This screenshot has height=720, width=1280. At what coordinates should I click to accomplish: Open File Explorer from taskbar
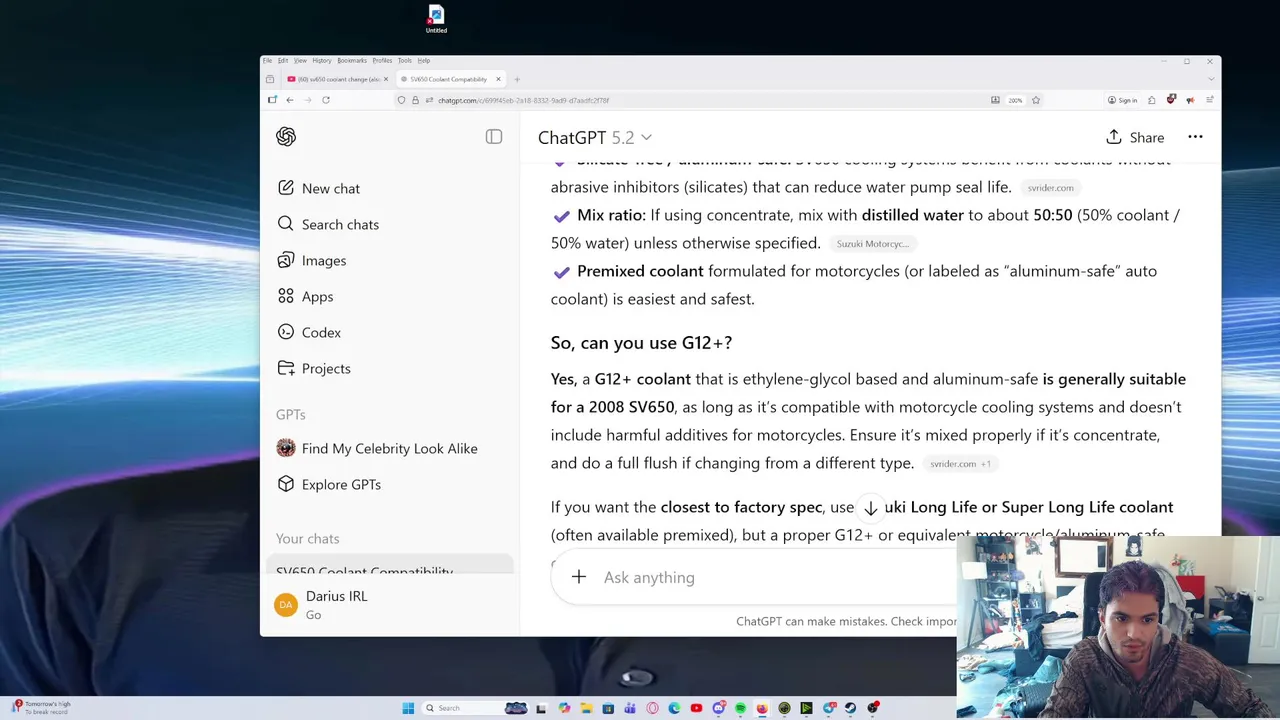[x=587, y=708]
